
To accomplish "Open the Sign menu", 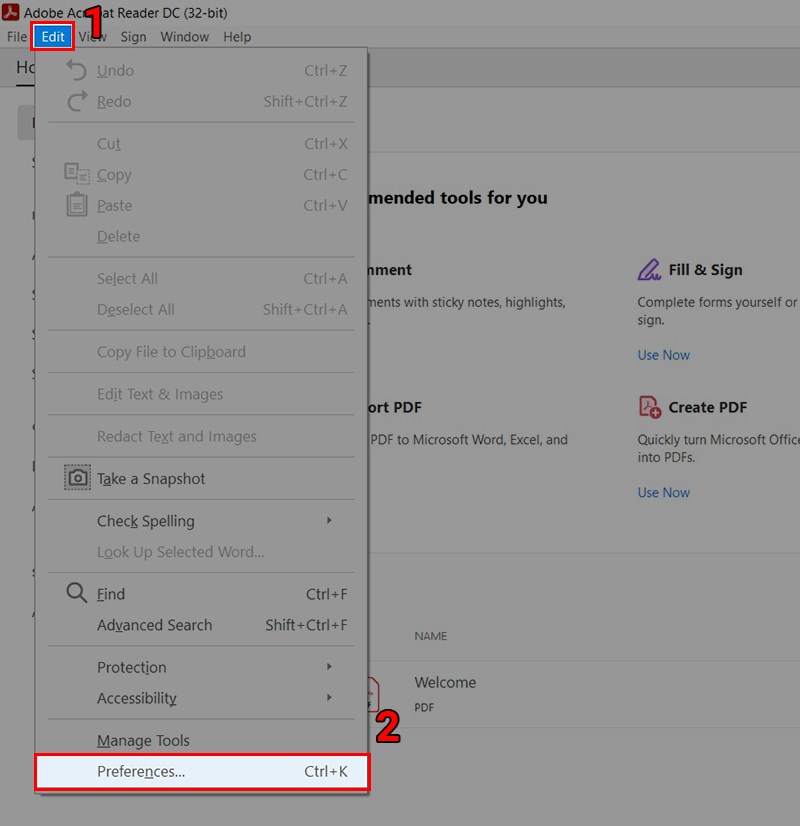I will tap(133, 37).
